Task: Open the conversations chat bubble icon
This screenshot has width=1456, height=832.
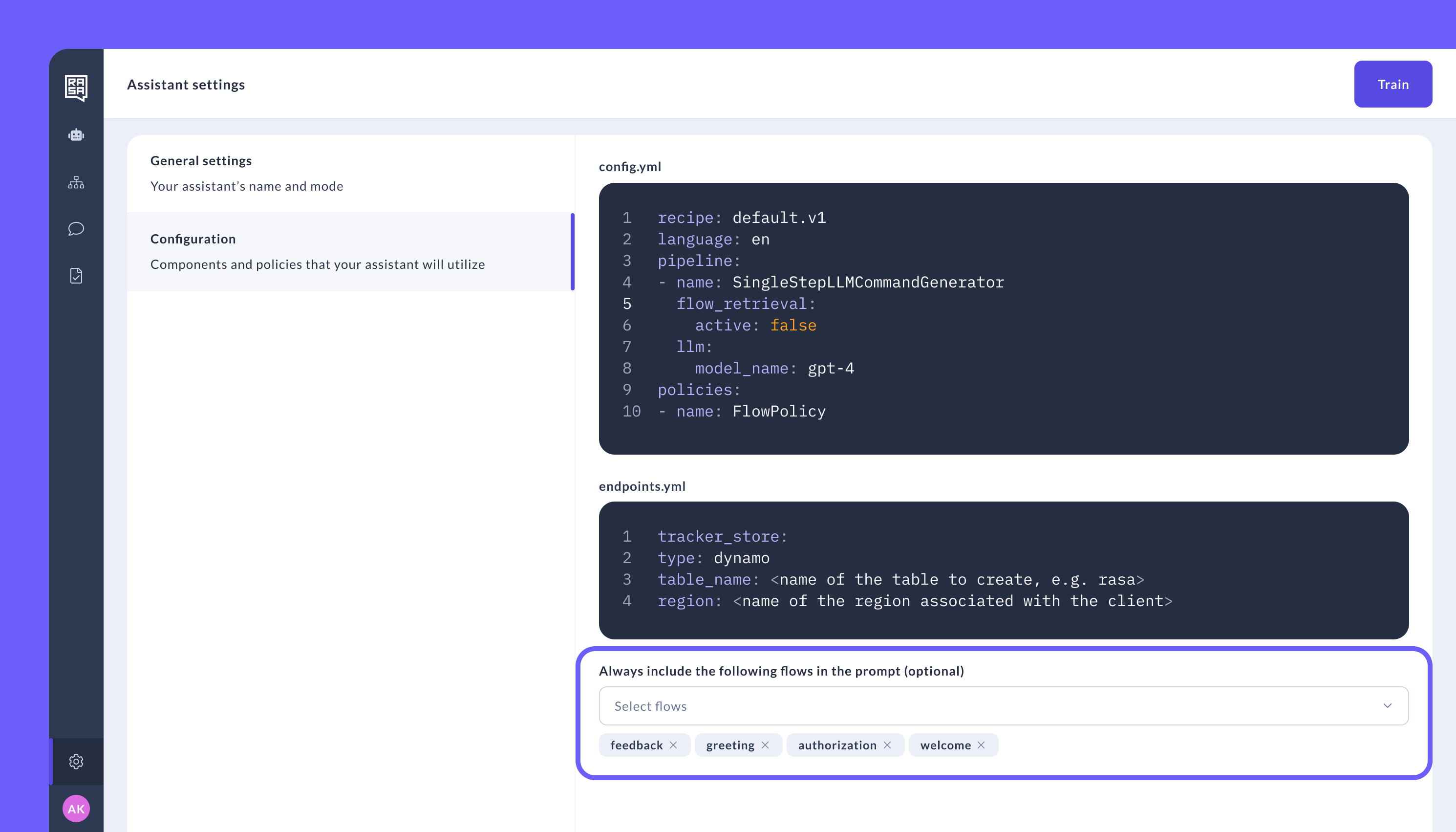Action: point(76,229)
